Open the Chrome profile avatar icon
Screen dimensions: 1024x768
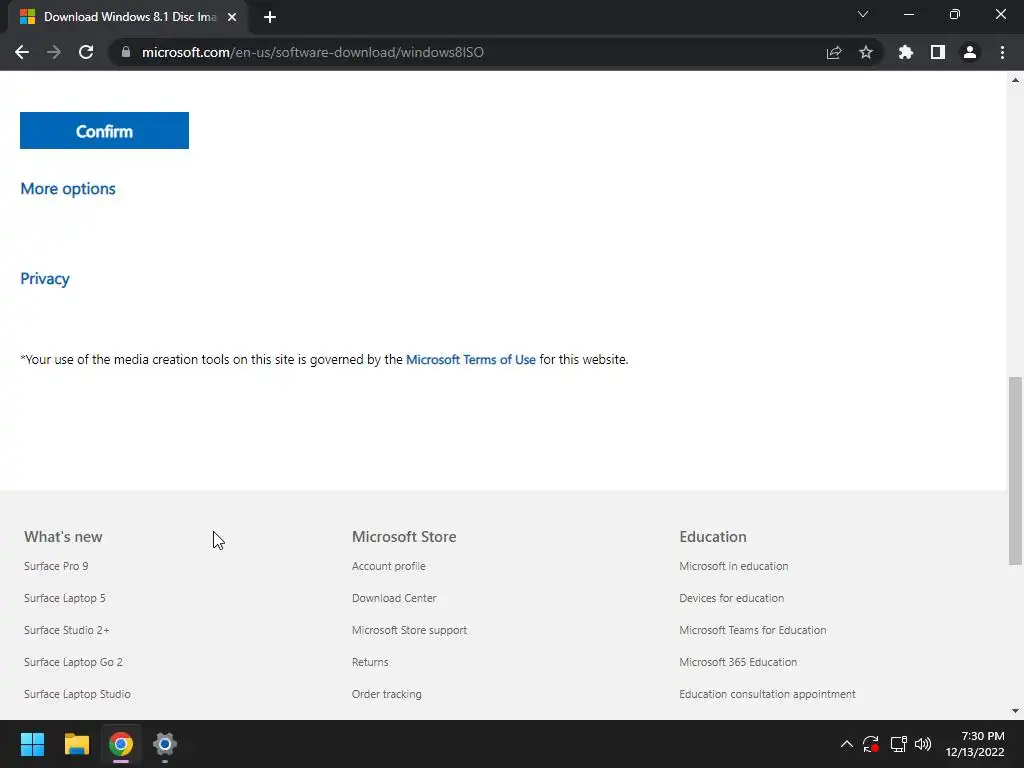pos(970,52)
